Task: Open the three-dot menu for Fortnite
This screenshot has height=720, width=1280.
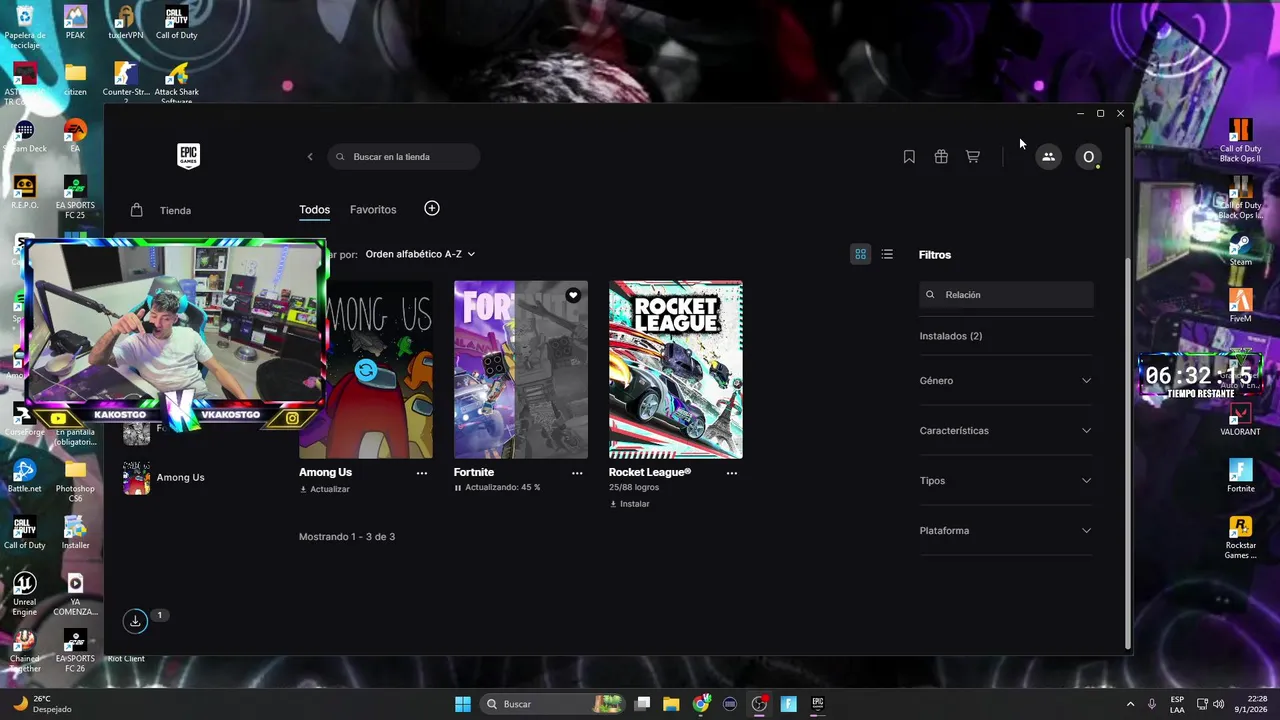Action: point(577,473)
